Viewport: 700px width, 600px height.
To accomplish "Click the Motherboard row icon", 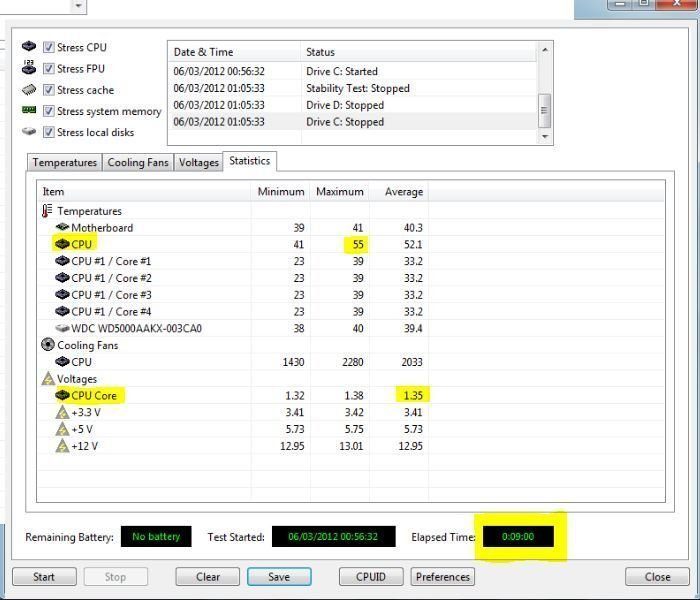I will tap(62, 227).
